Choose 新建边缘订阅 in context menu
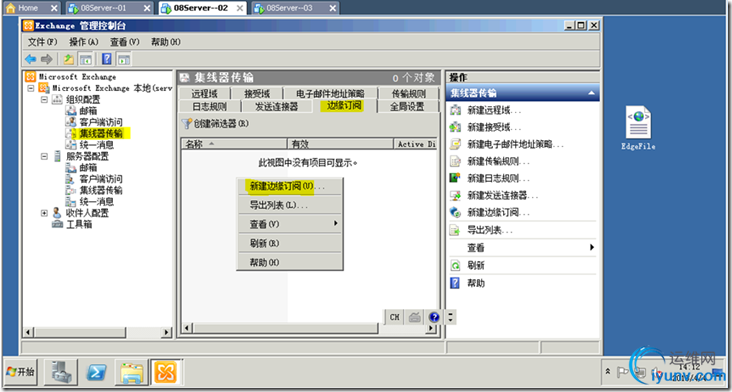This screenshot has width=732, height=392. (290, 186)
